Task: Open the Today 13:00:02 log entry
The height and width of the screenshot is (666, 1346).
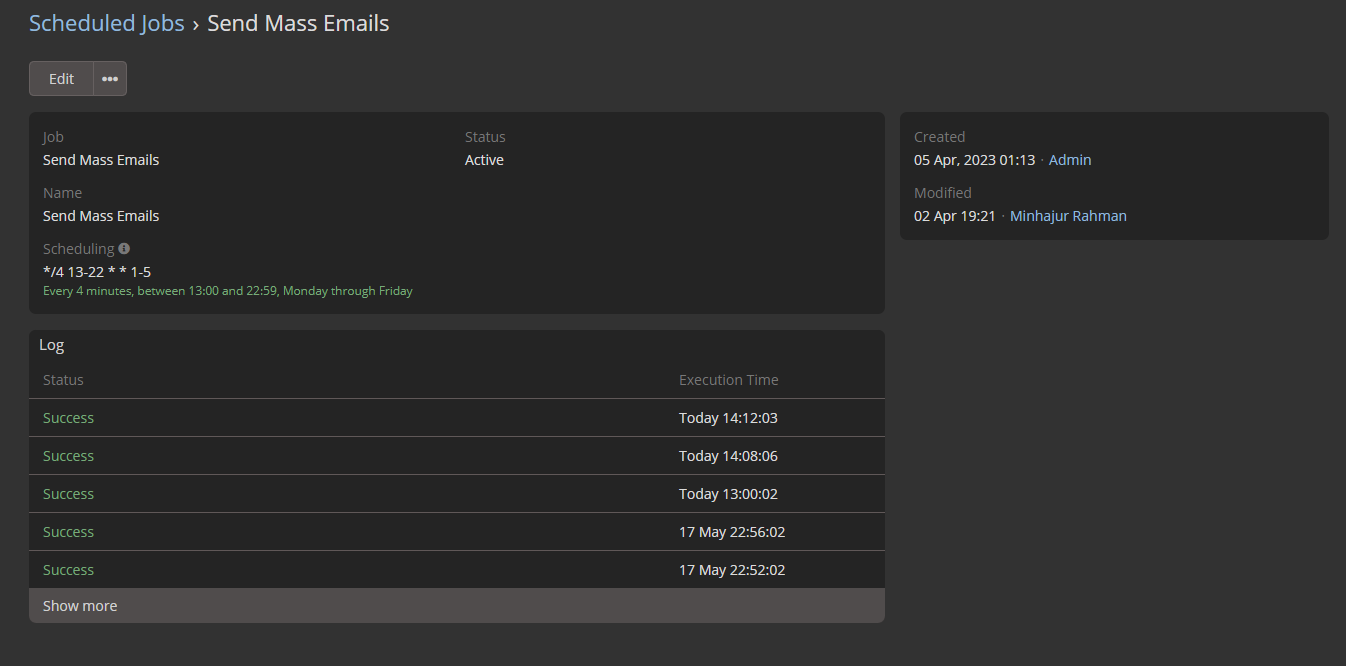Action: [728, 494]
